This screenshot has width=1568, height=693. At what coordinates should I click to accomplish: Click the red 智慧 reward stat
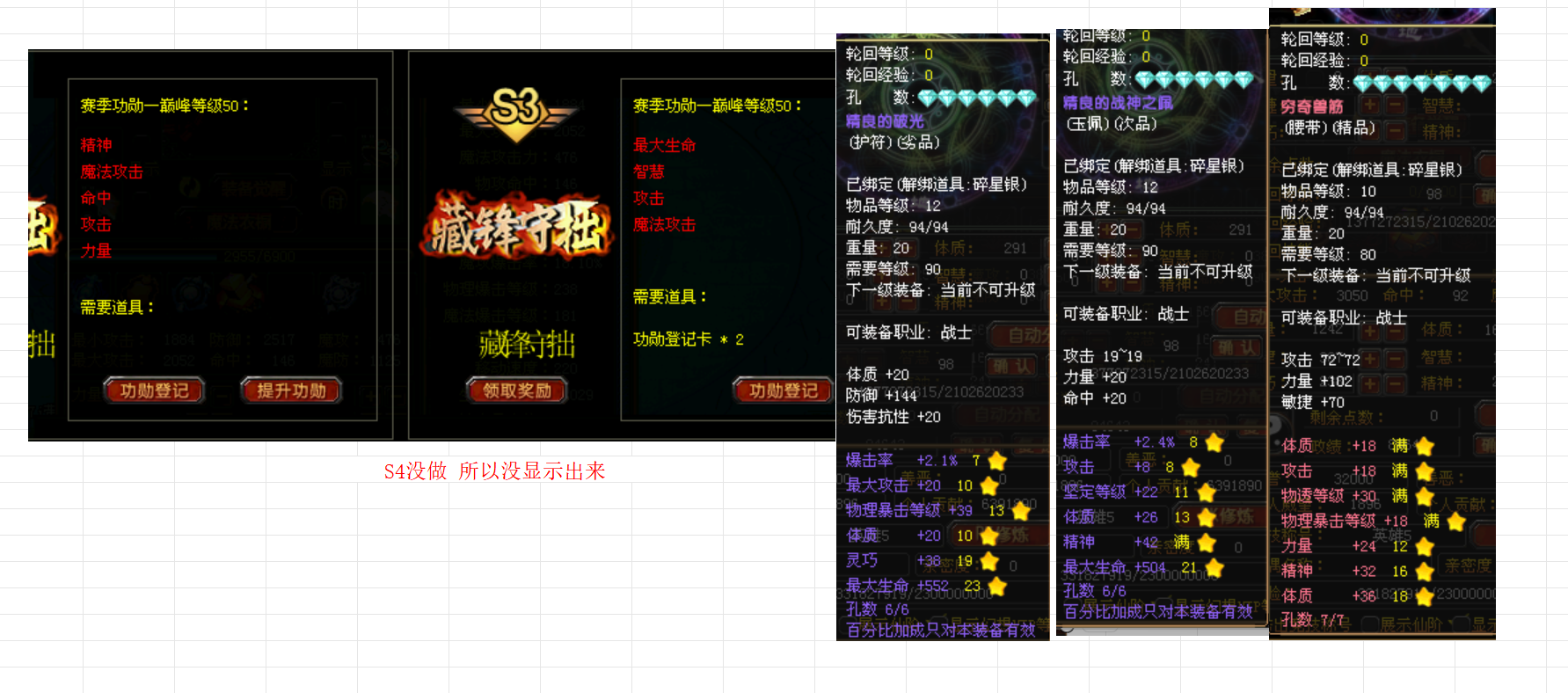[649, 171]
